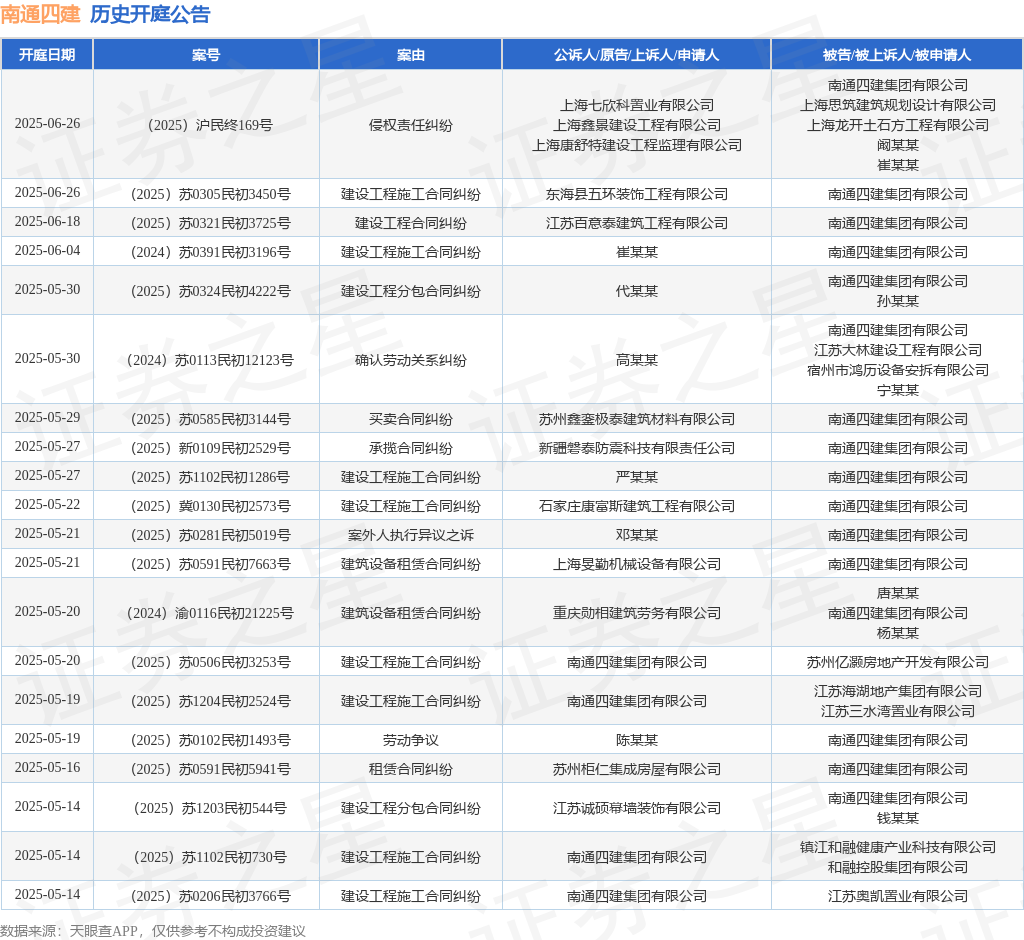Select the title 南通四建
The image size is (1024, 940).
coord(40,14)
